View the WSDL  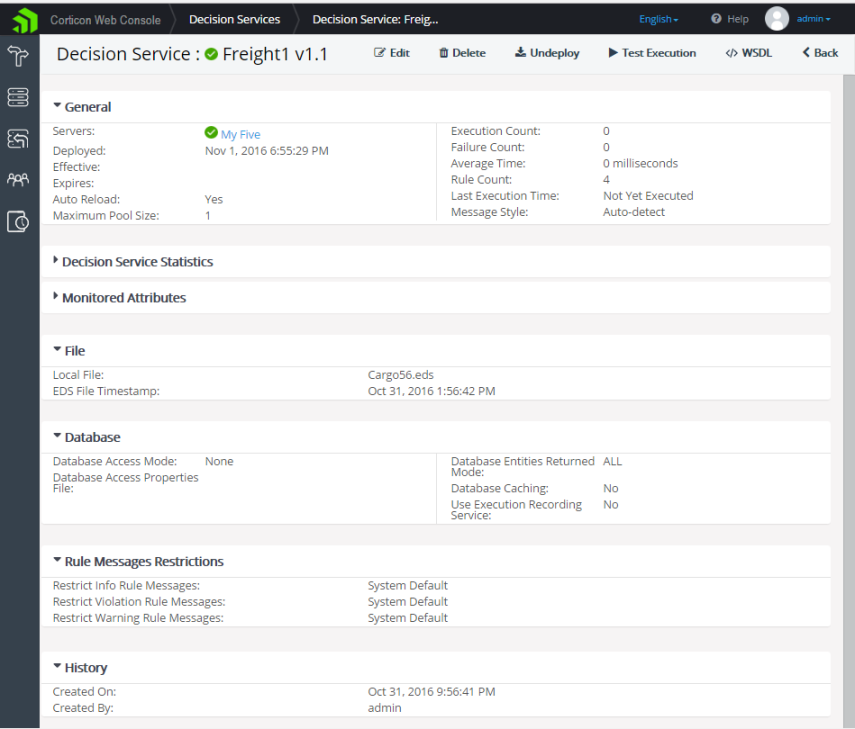pos(748,53)
